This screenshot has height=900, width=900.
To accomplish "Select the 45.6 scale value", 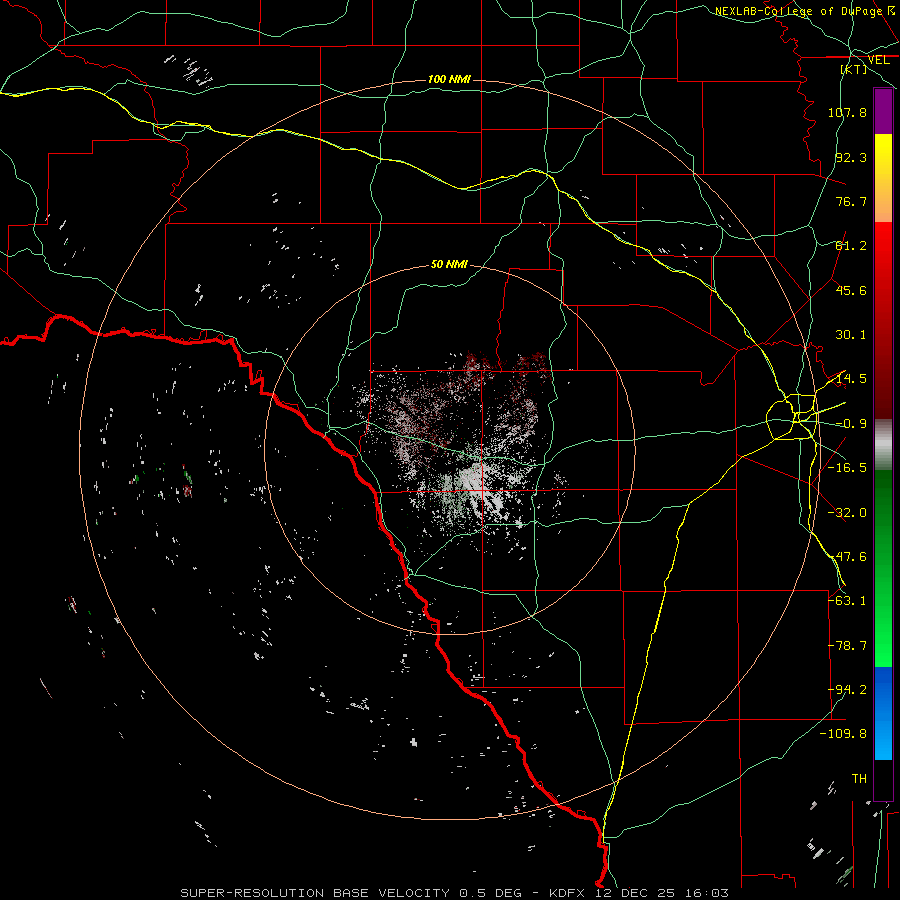I will pyautogui.click(x=851, y=290).
